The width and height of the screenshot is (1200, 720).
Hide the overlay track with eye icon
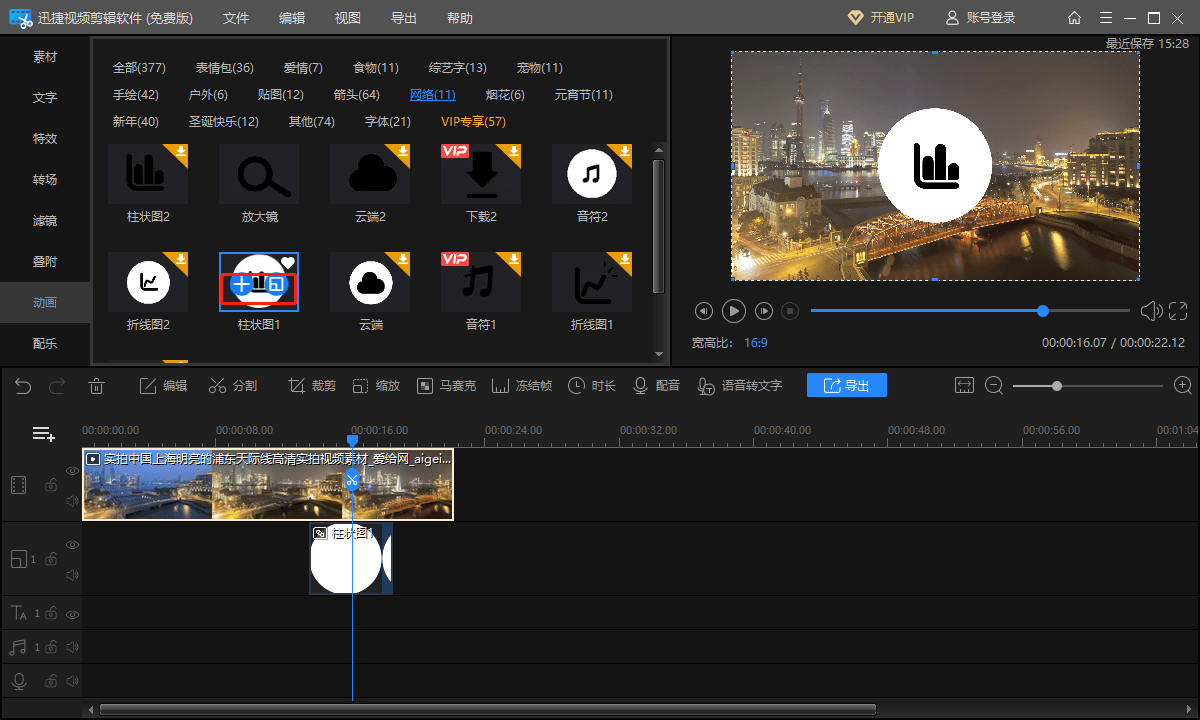[72, 544]
